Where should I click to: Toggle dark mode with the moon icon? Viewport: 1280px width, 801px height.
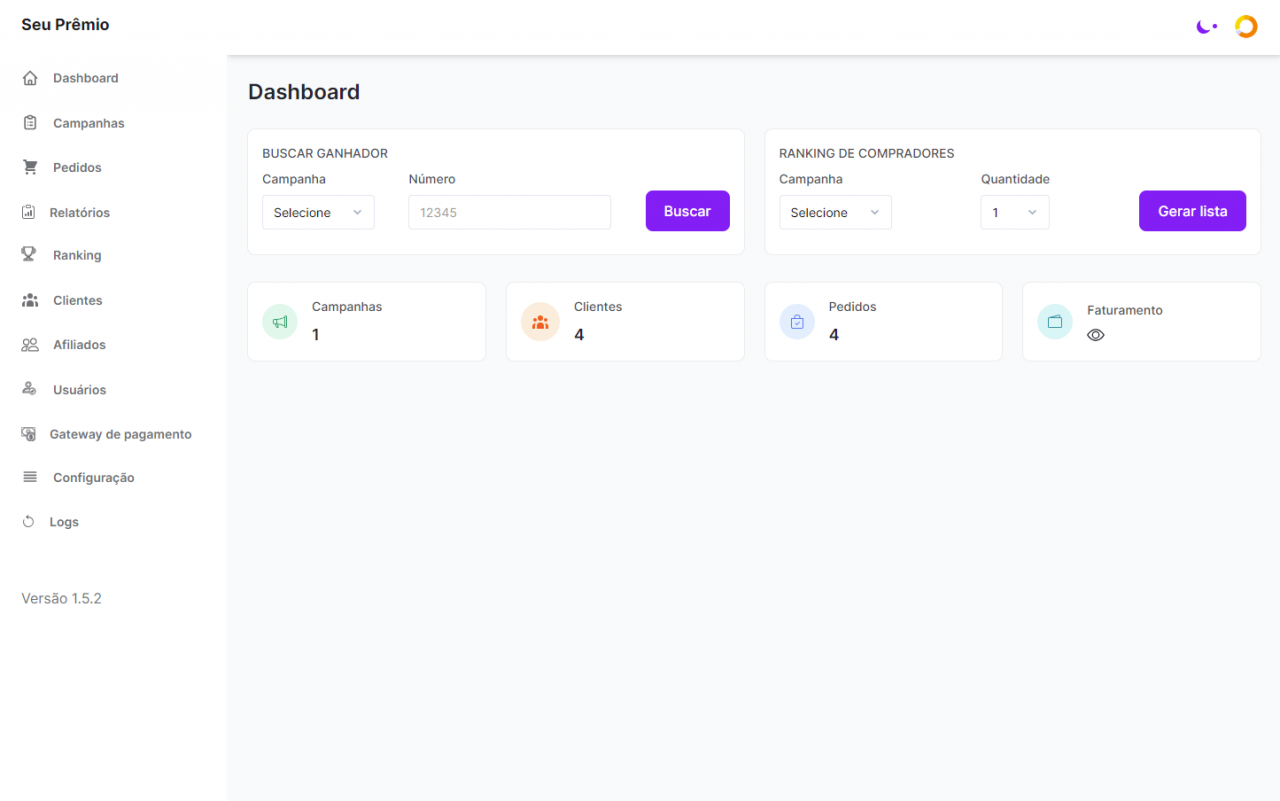1206,27
